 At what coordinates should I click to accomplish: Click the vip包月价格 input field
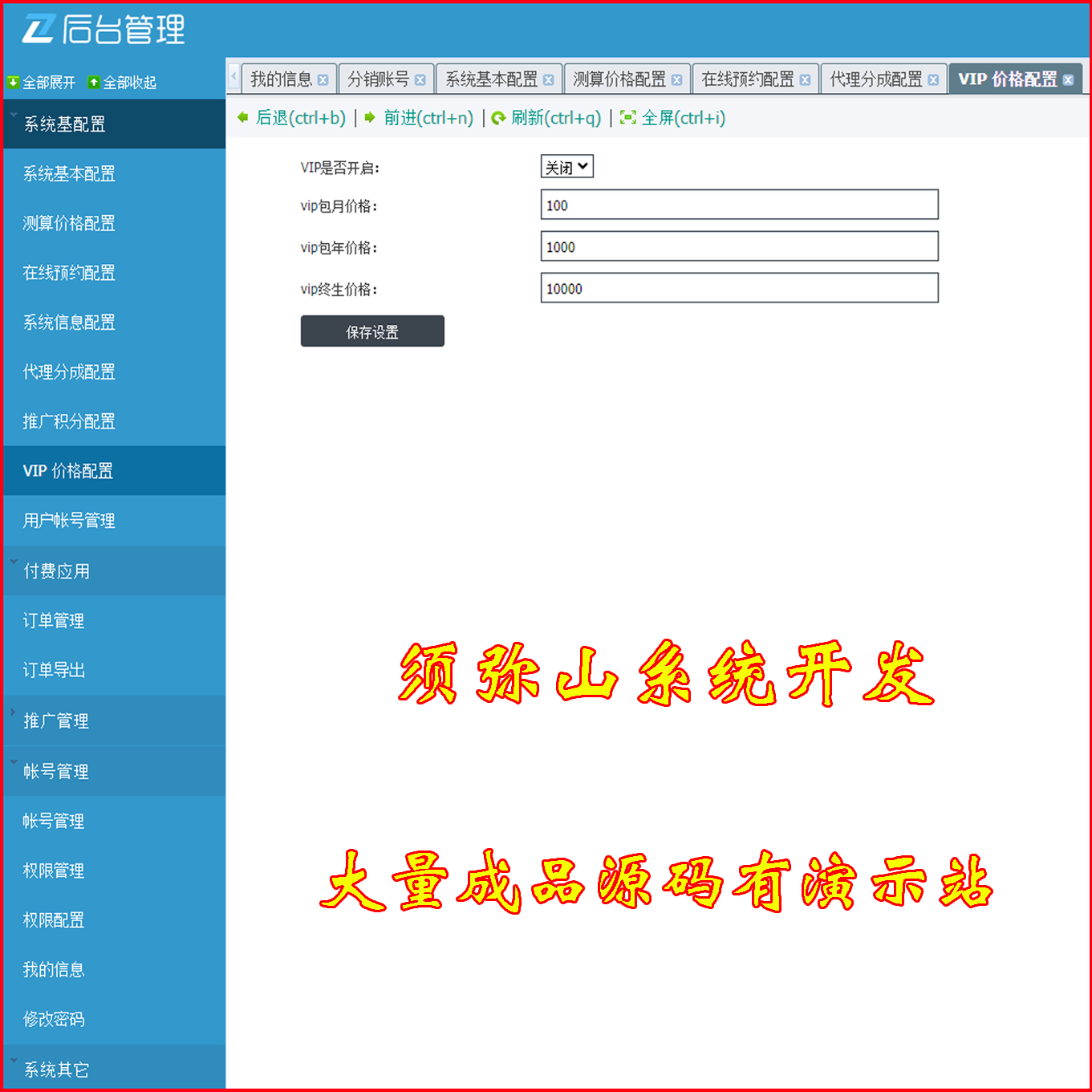point(739,205)
